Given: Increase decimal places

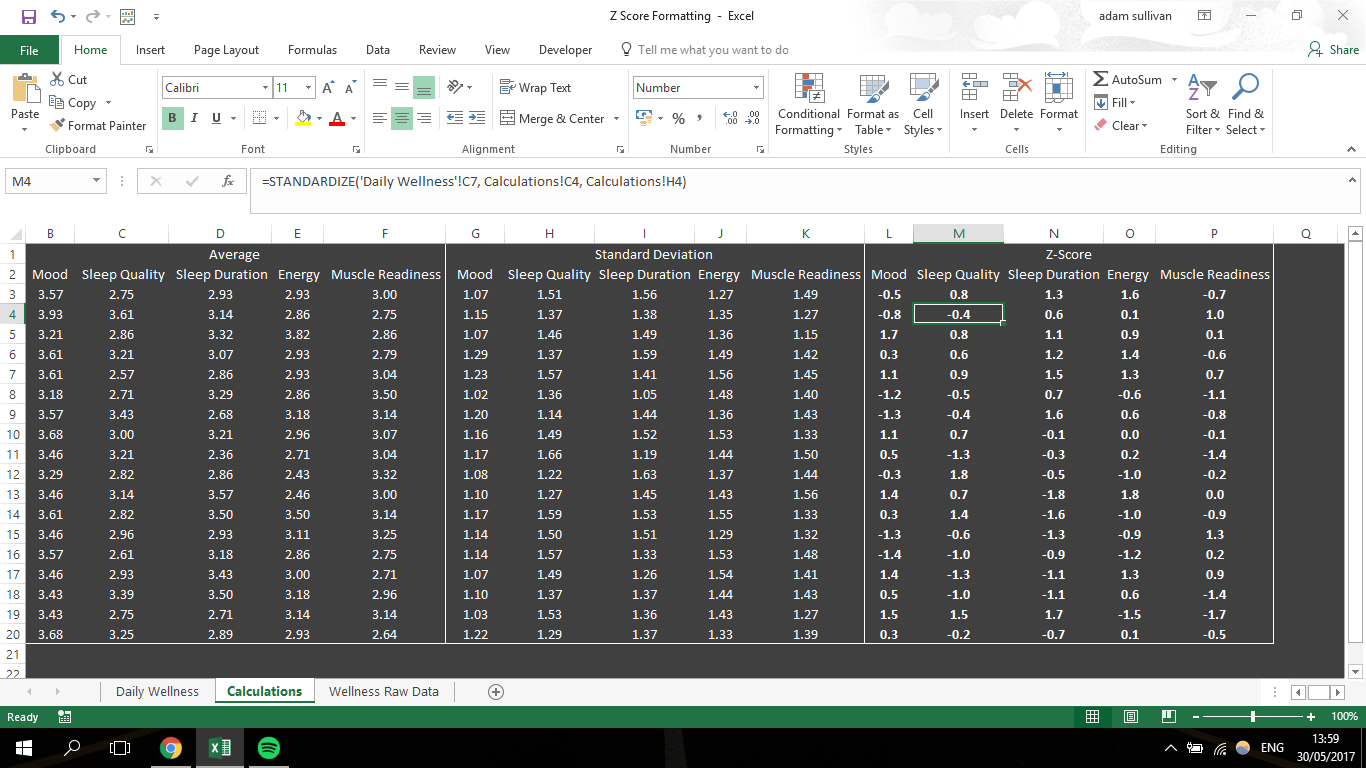Looking at the screenshot, I should coord(728,118).
